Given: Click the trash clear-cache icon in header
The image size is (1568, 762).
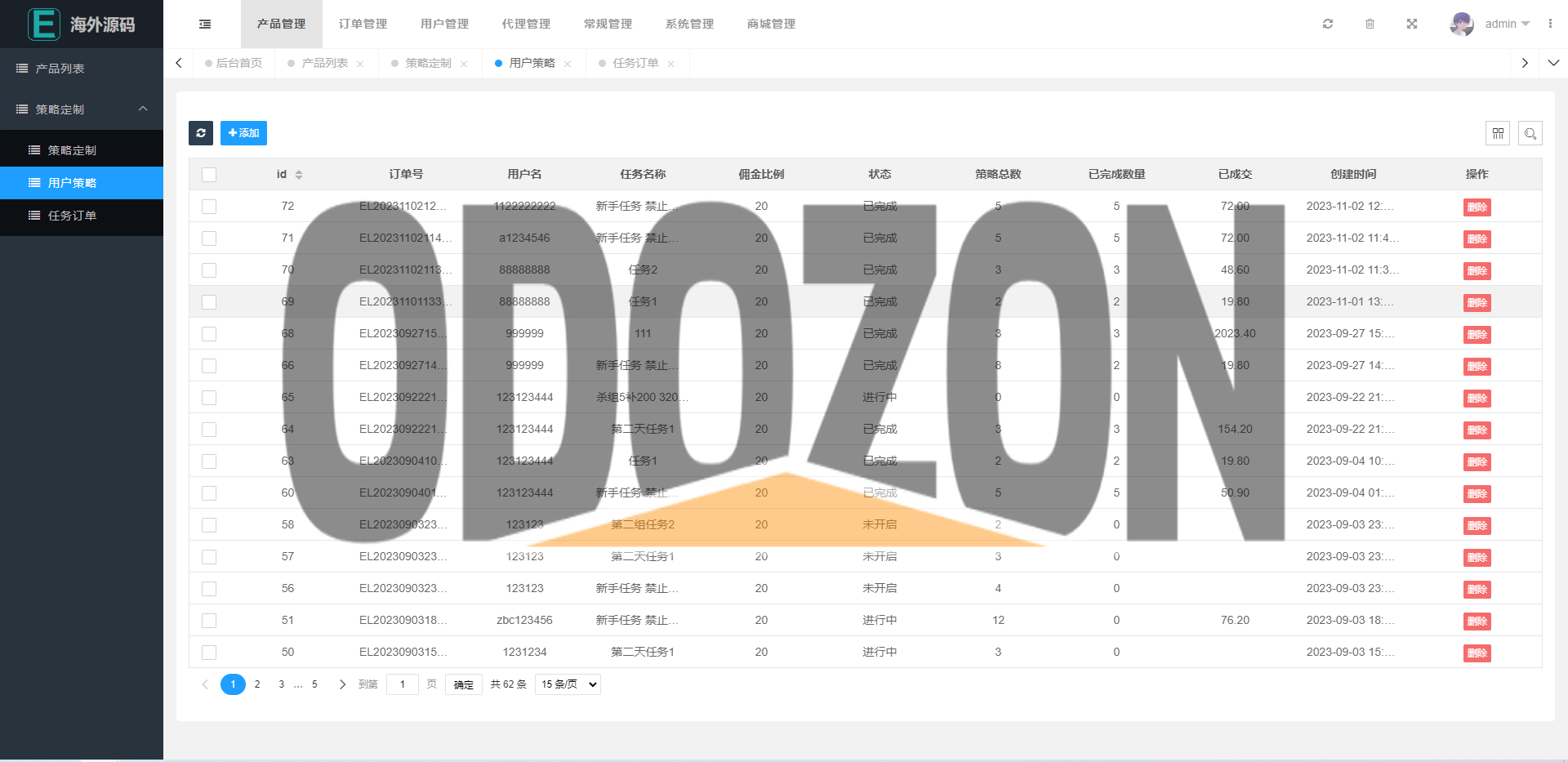Looking at the screenshot, I should [x=1370, y=24].
